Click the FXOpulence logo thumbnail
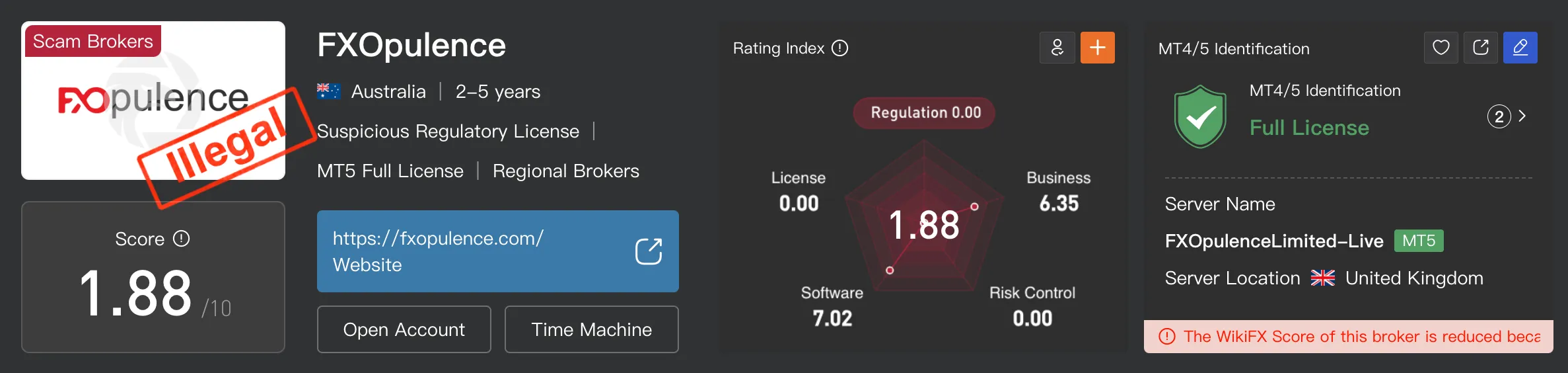Viewport: 1568px width, 373px height. click(x=153, y=101)
